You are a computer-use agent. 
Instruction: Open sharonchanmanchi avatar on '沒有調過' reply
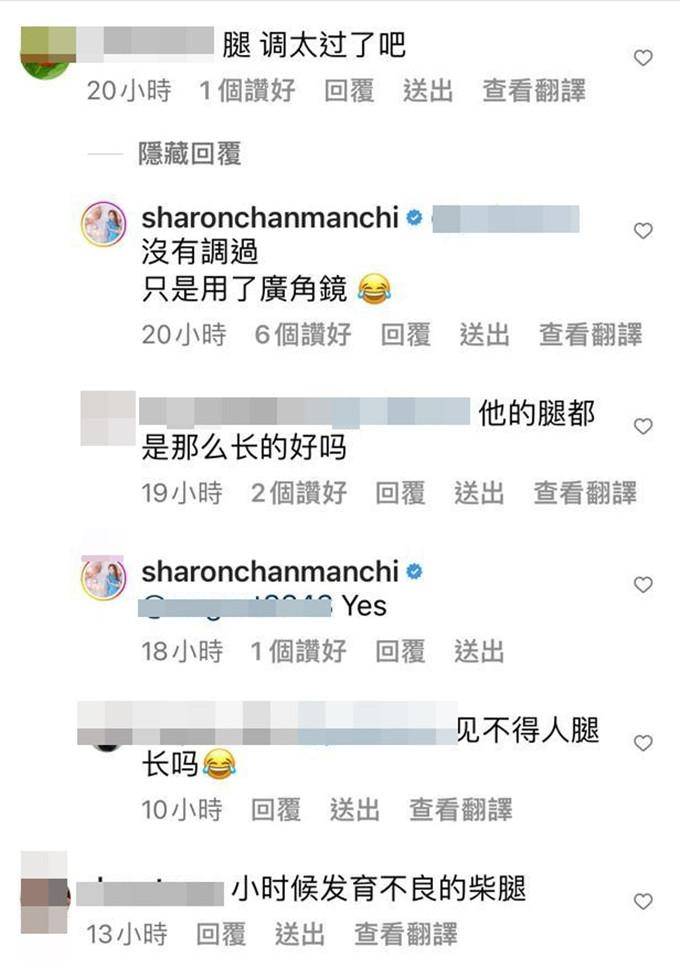(104, 224)
